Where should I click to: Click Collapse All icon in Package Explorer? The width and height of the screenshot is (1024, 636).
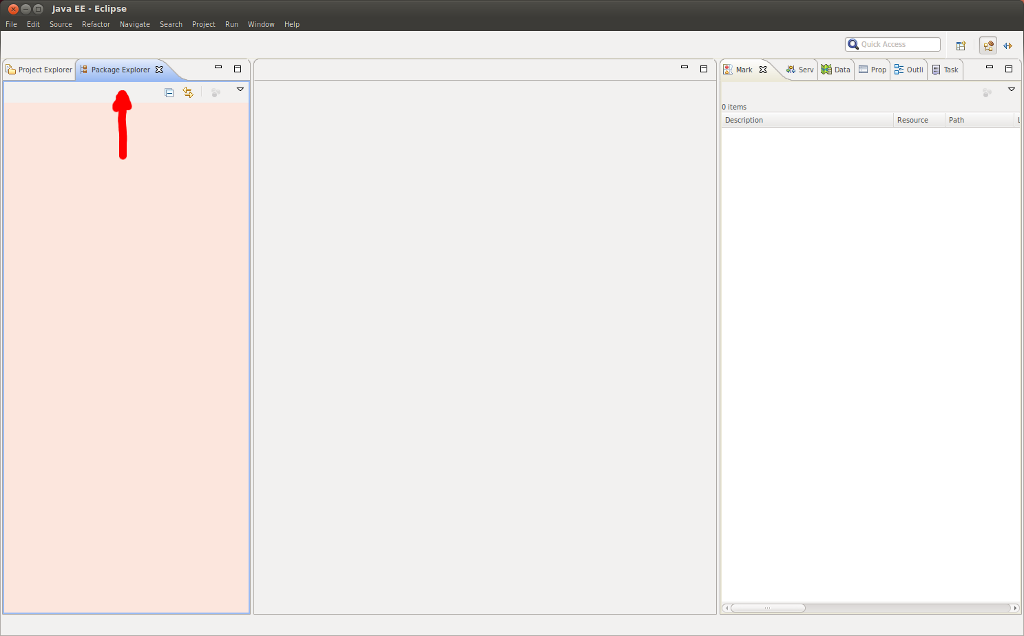(169, 92)
